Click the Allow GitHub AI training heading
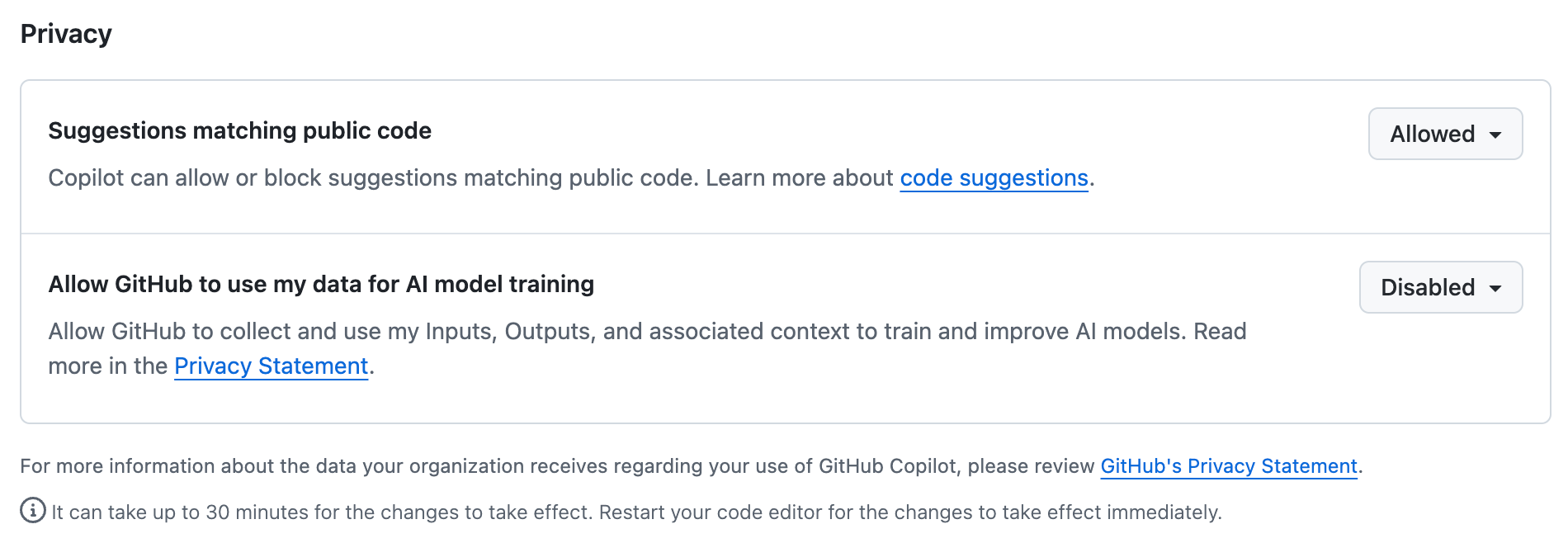The width and height of the screenshot is (1568, 543). tap(321, 284)
